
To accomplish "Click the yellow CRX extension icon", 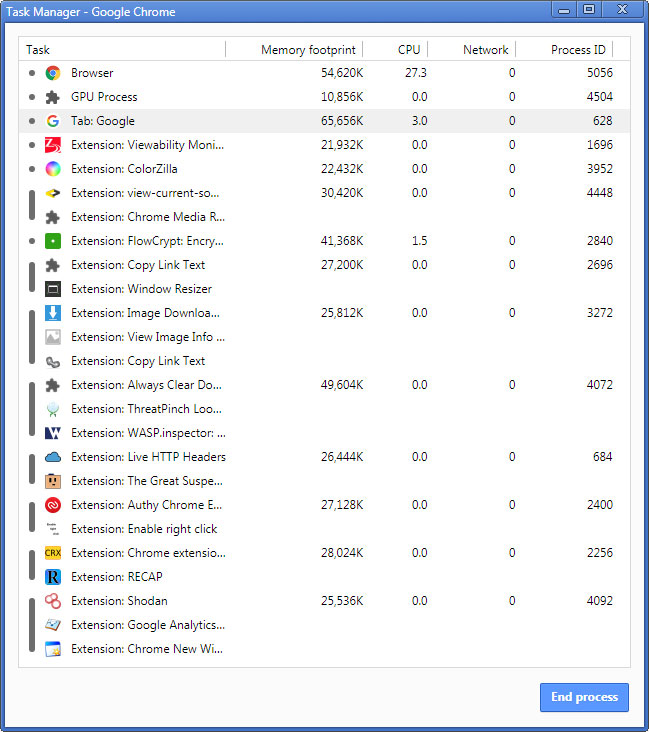I will coord(53,553).
